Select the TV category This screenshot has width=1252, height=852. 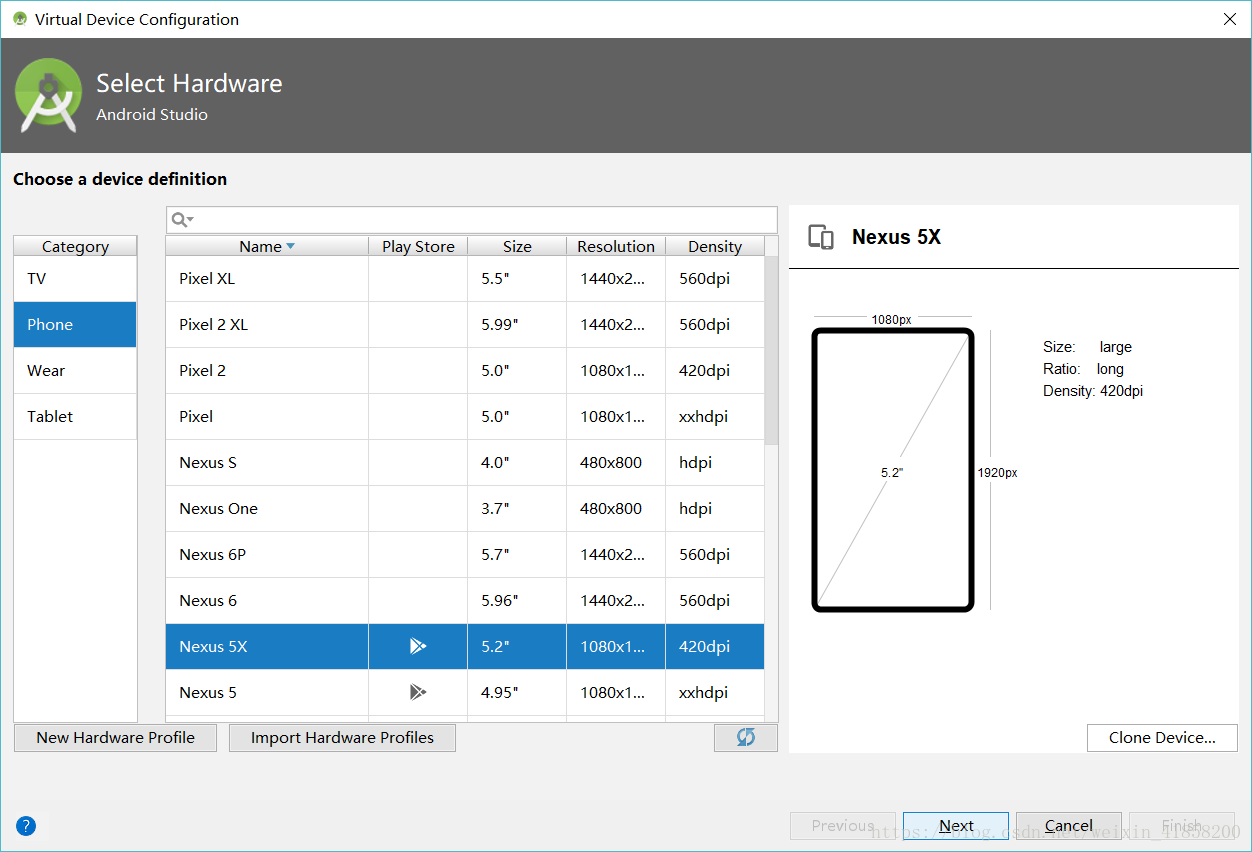(75, 279)
